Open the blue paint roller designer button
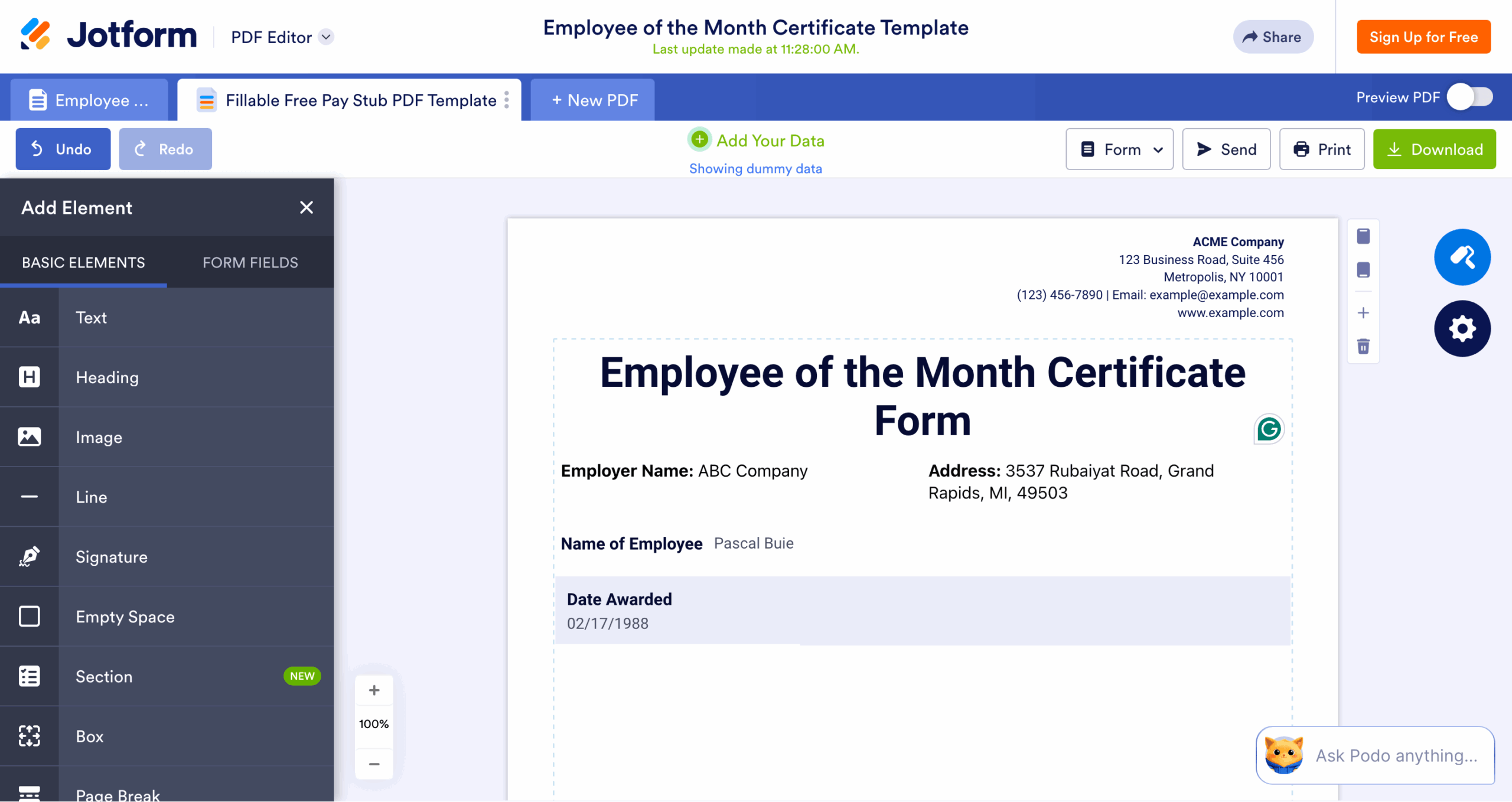This screenshot has width=1512, height=802. point(1462,257)
